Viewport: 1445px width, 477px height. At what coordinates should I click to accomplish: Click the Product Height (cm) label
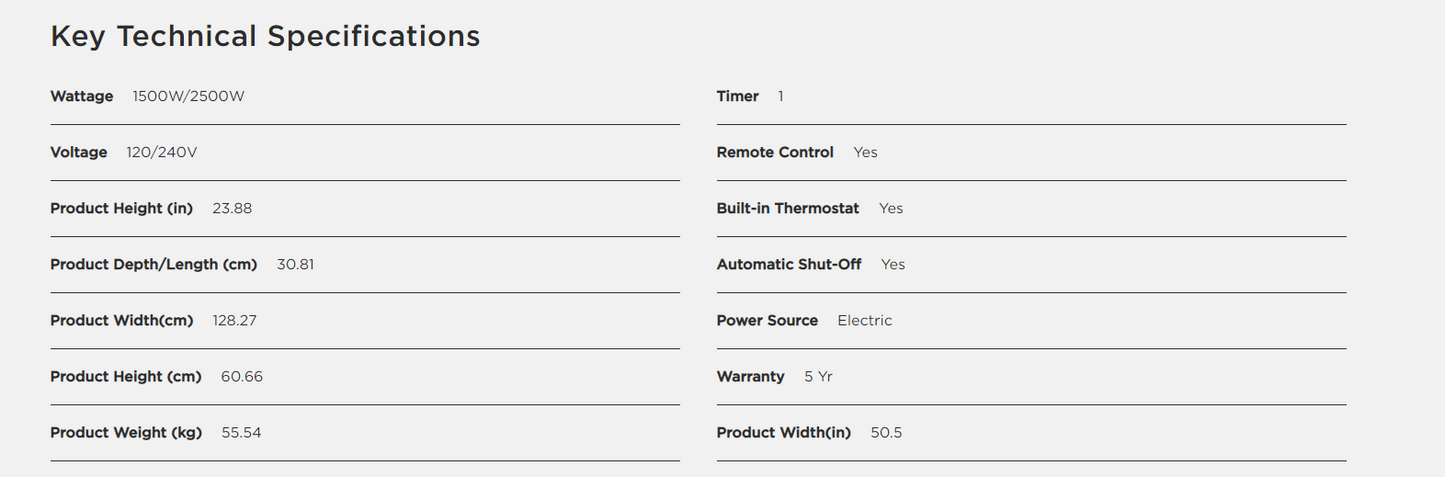pyautogui.click(x=126, y=377)
